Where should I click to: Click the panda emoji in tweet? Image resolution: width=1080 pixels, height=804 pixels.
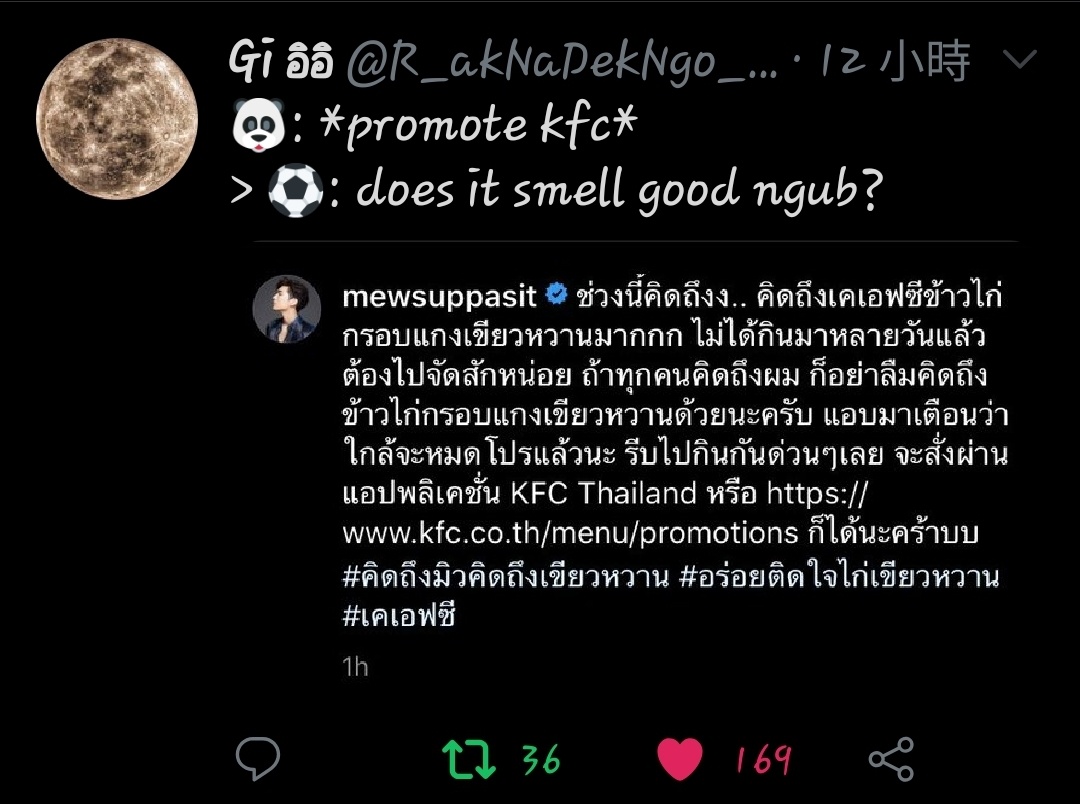pos(258,124)
